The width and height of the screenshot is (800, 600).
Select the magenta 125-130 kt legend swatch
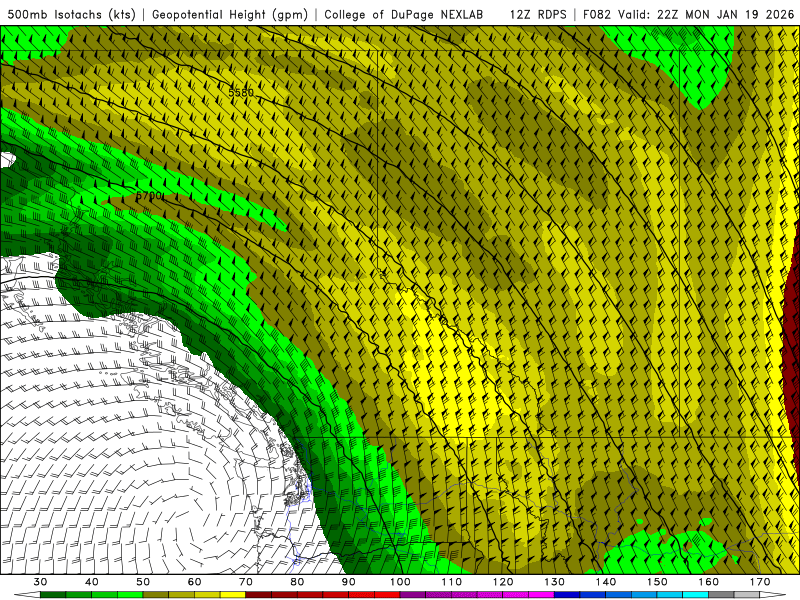[541, 595]
